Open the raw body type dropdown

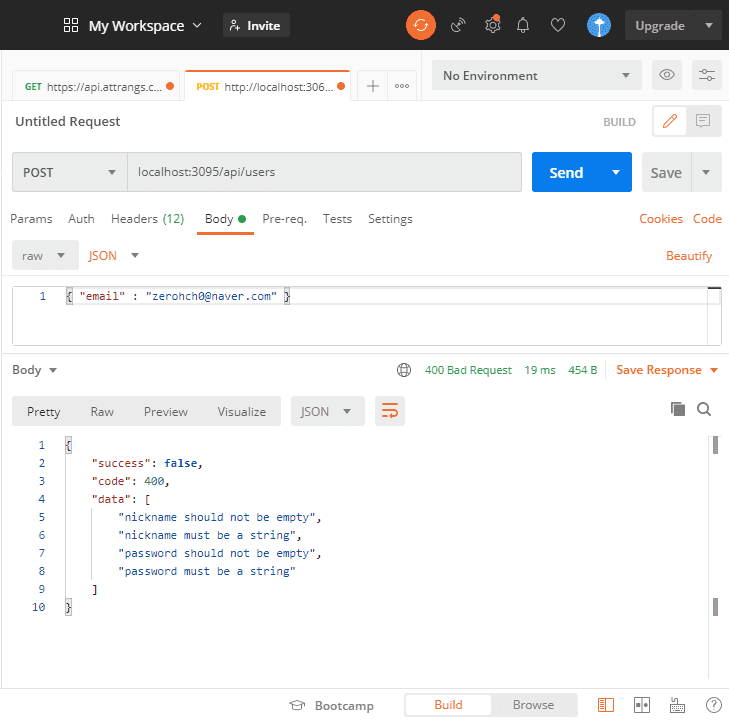(x=44, y=255)
